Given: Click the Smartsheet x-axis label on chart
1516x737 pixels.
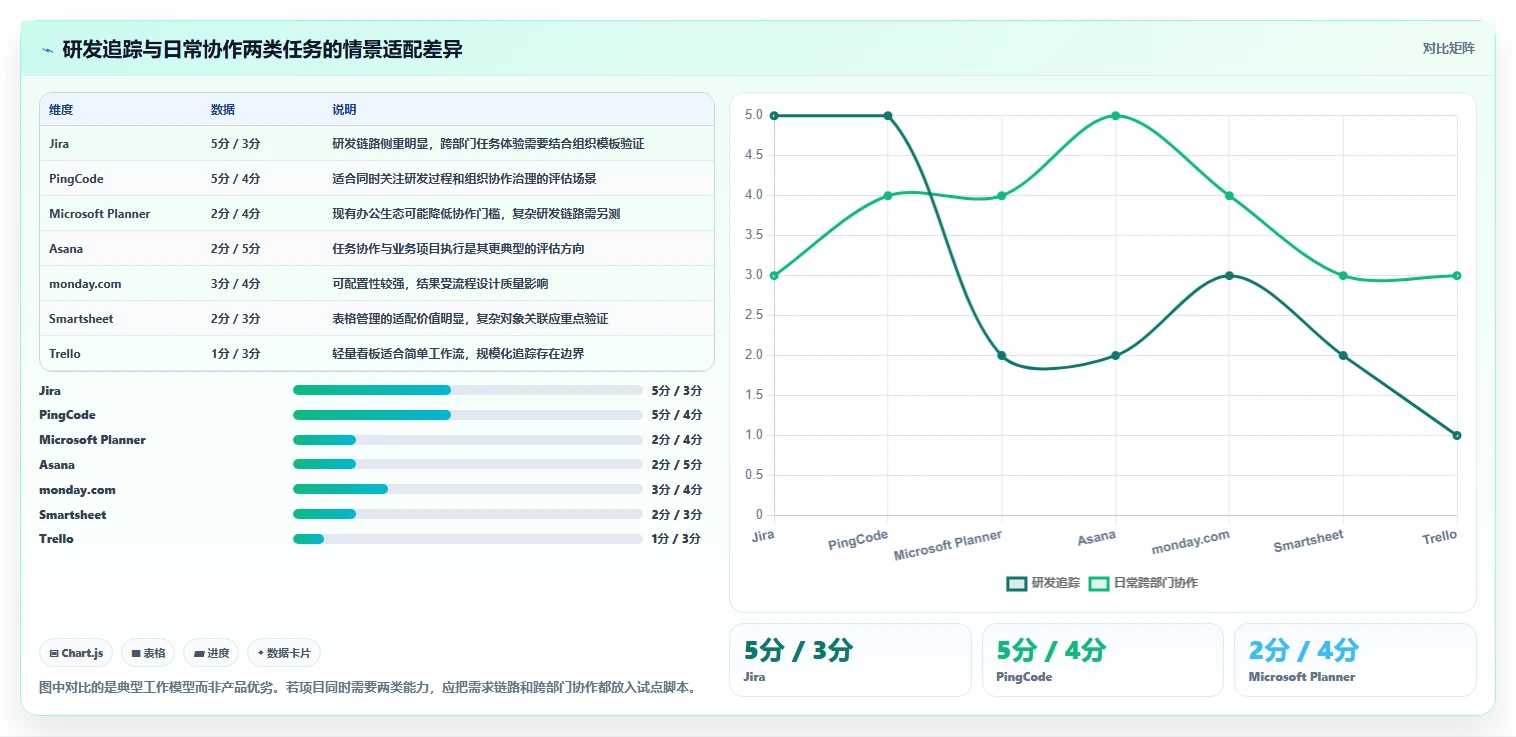Looking at the screenshot, I should coord(1308,541).
